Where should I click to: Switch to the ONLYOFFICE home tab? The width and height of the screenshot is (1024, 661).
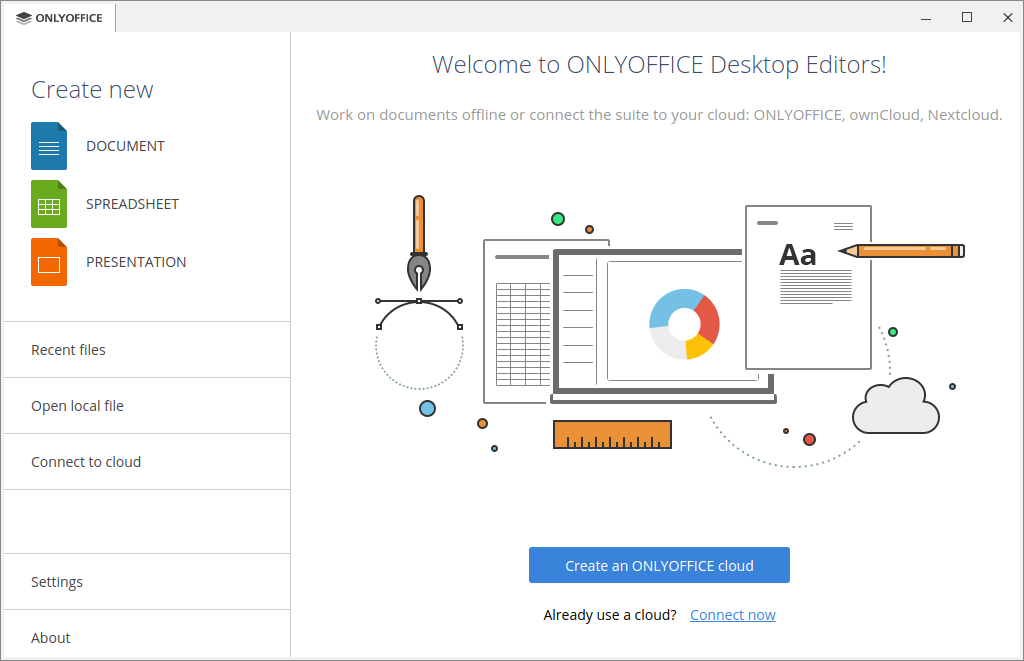(59, 18)
